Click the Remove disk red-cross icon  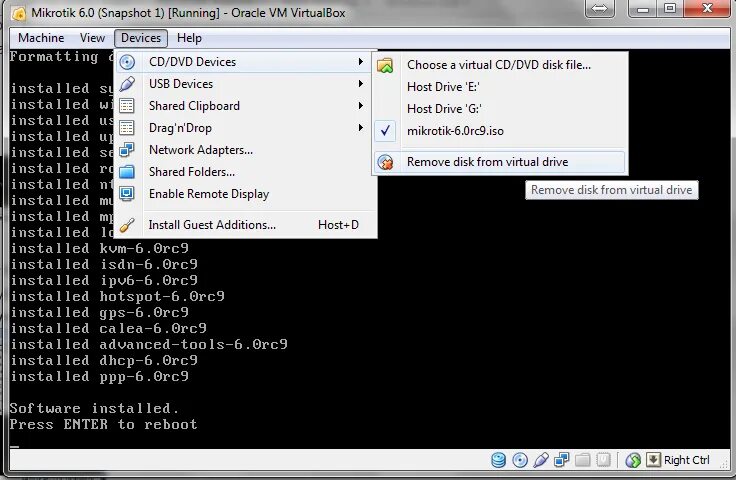pyautogui.click(x=385, y=162)
